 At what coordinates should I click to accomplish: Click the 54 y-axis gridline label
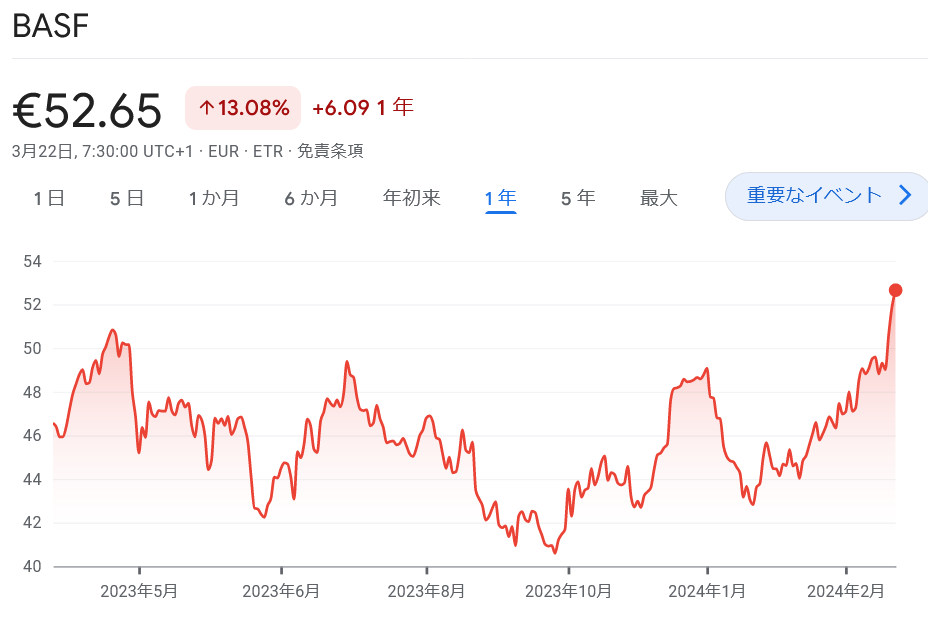click(x=31, y=261)
